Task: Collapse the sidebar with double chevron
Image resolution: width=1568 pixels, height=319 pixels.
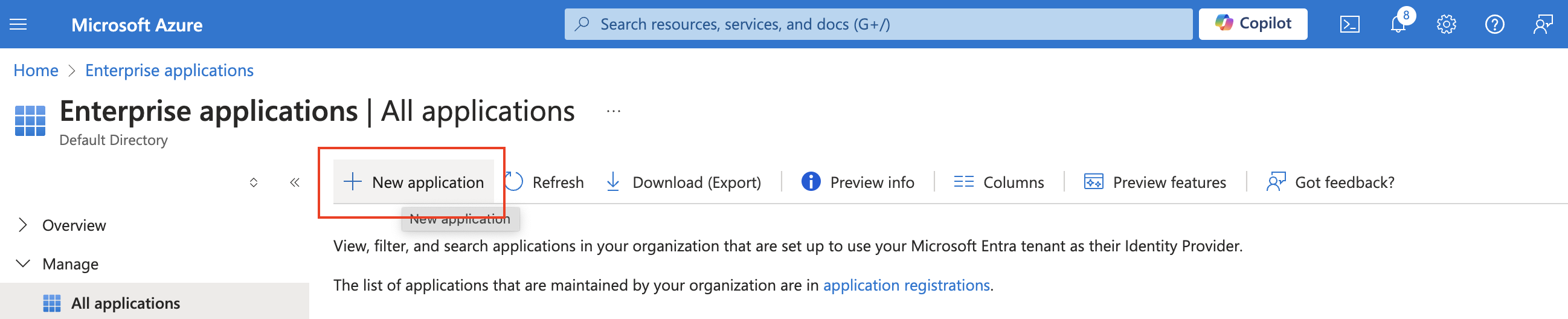Action: (x=295, y=182)
